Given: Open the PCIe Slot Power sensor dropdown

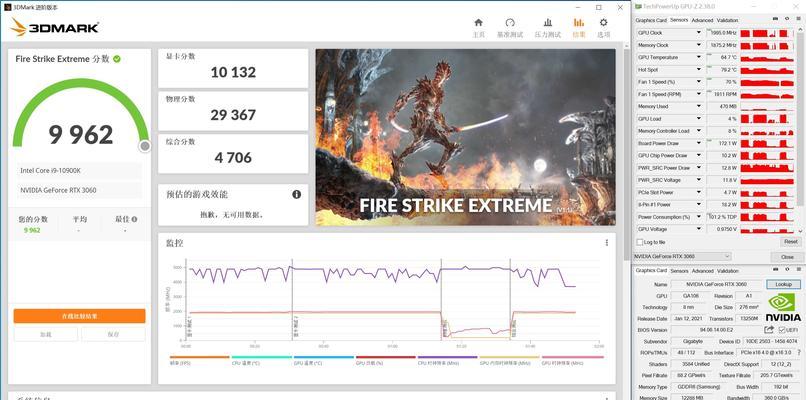Looking at the screenshot, I should coord(699,192).
